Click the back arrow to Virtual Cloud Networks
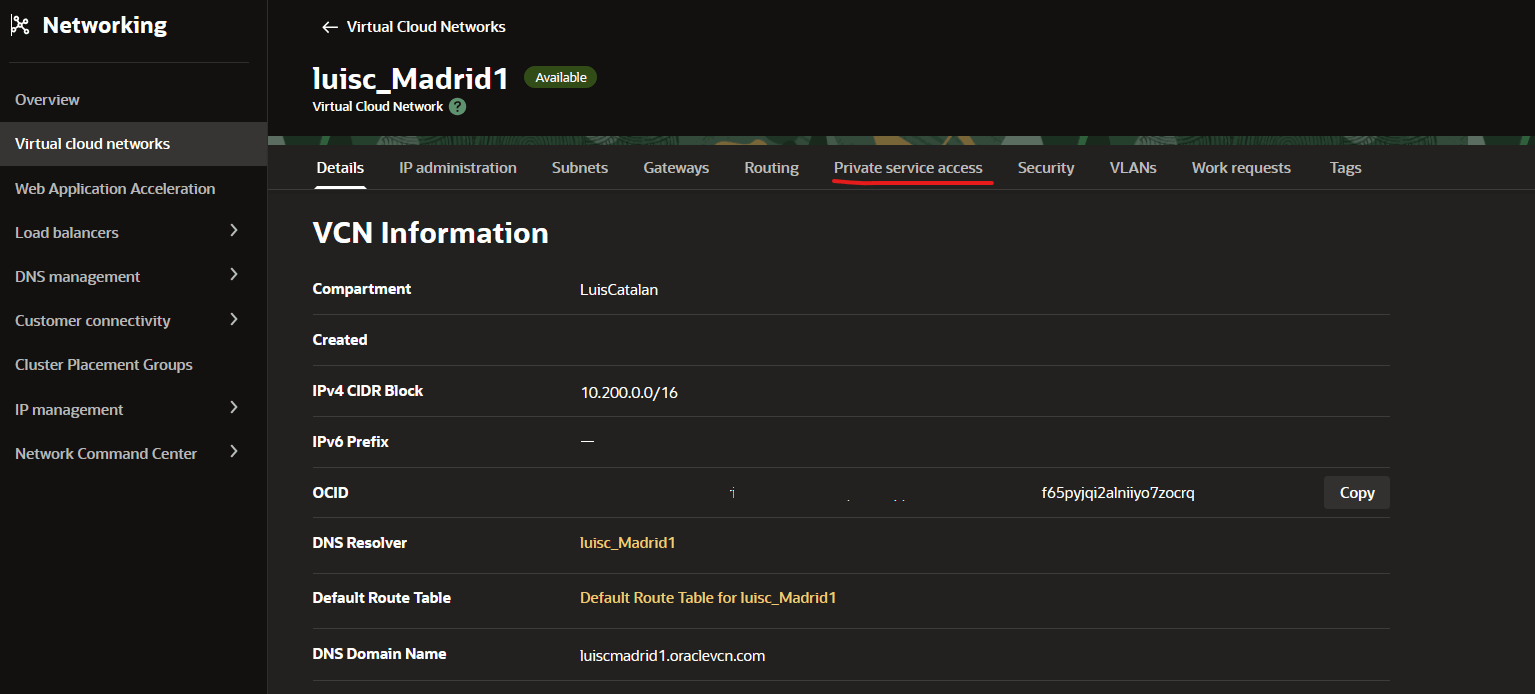Image resolution: width=1535 pixels, height=694 pixels. click(330, 27)
